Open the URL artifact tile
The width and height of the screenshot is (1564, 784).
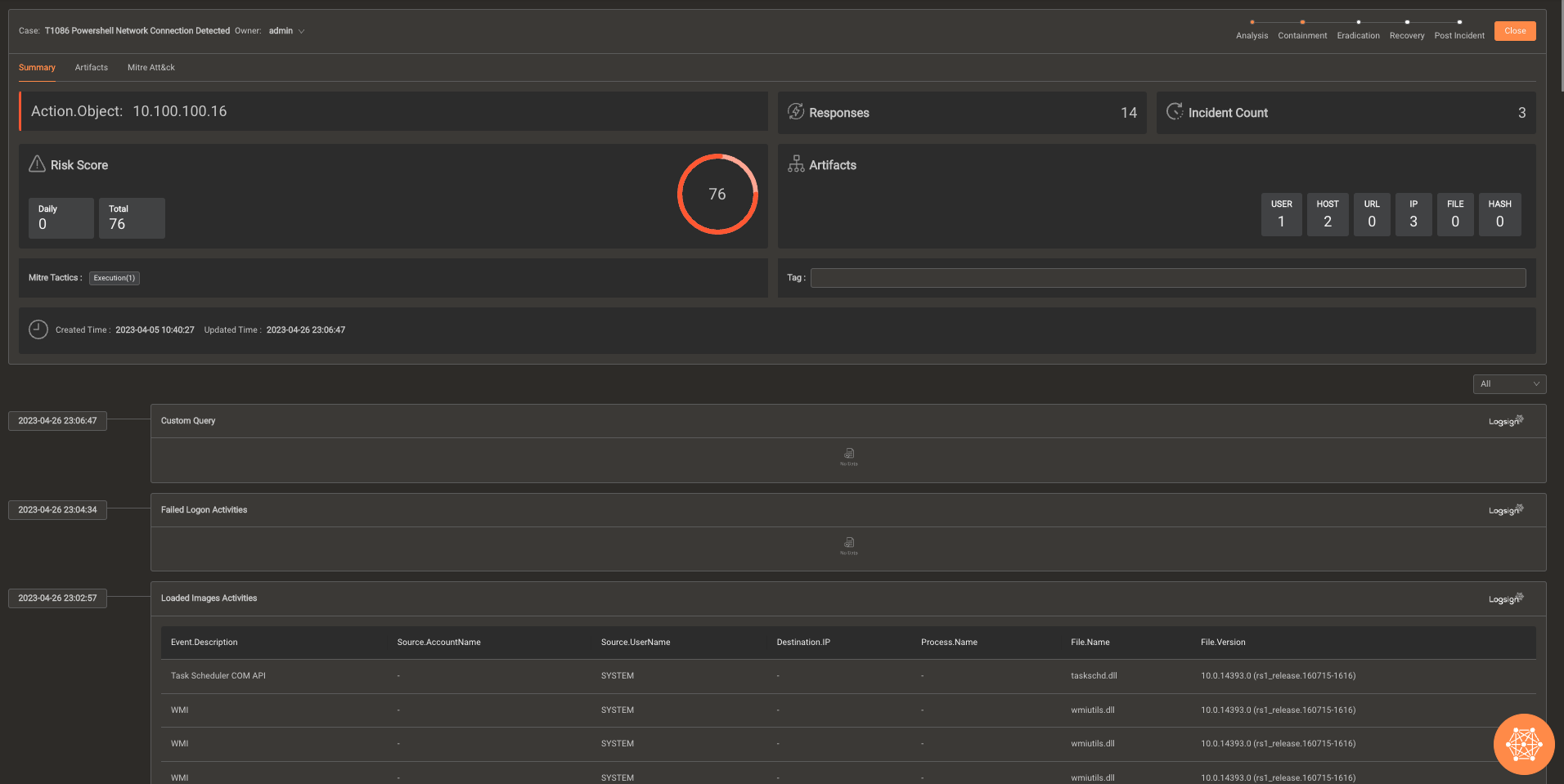point(1372,214)
